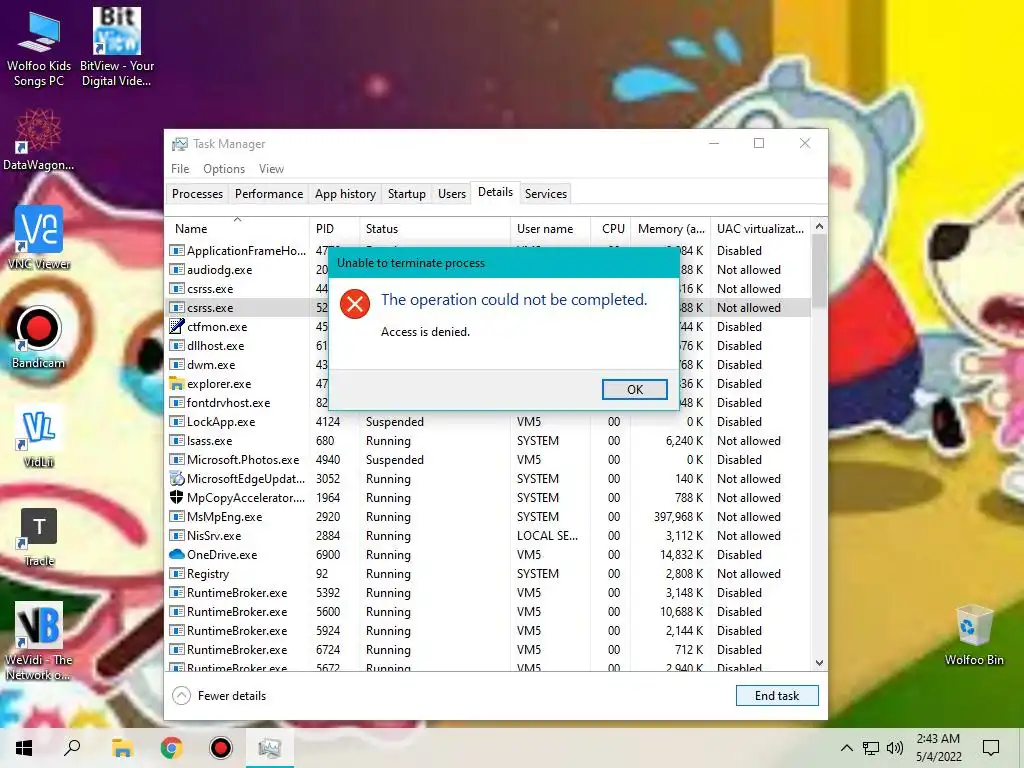Switch to the Processes tab
This screenshot has height=768, width=1024.
coord(197,194)
